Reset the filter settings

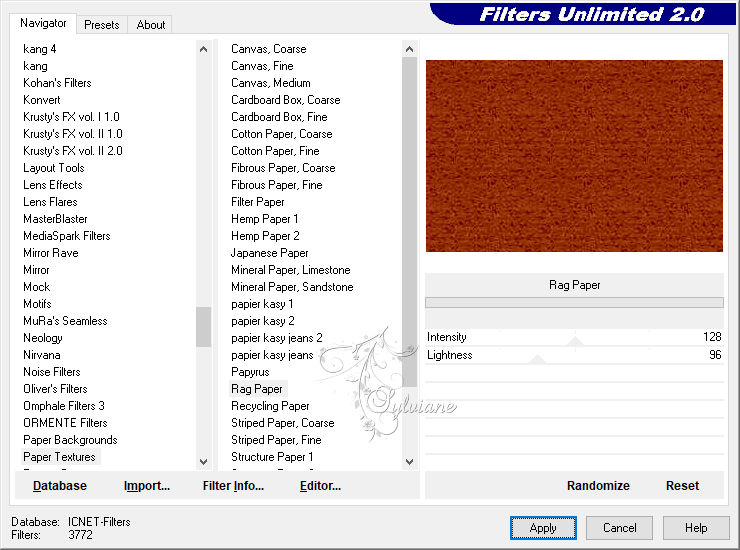coord(682,486)
